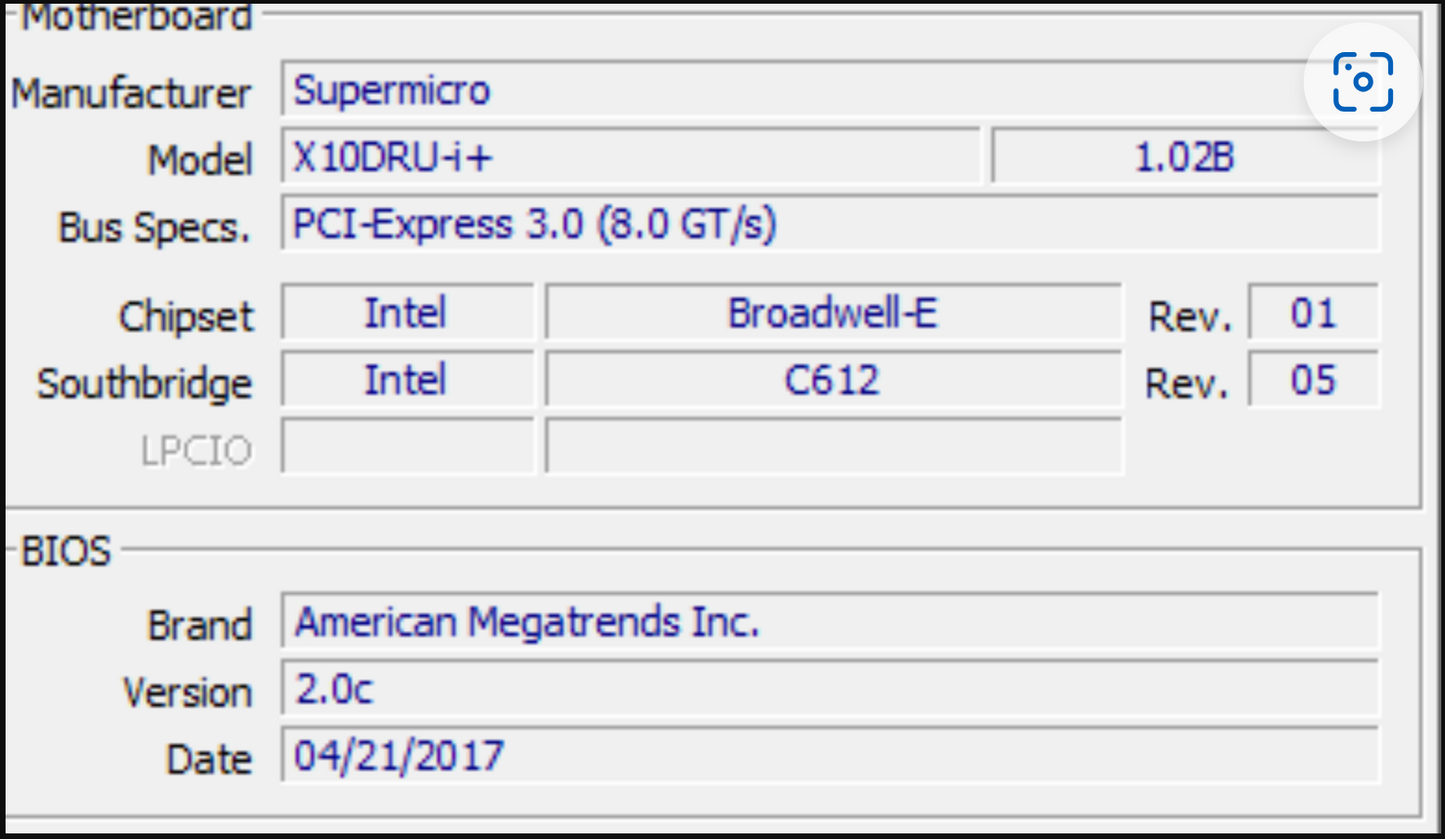The height and width of the screenshot is (839, 1445).
Task: Click the Bus Specs. label
Action: [x=154, y=228]
